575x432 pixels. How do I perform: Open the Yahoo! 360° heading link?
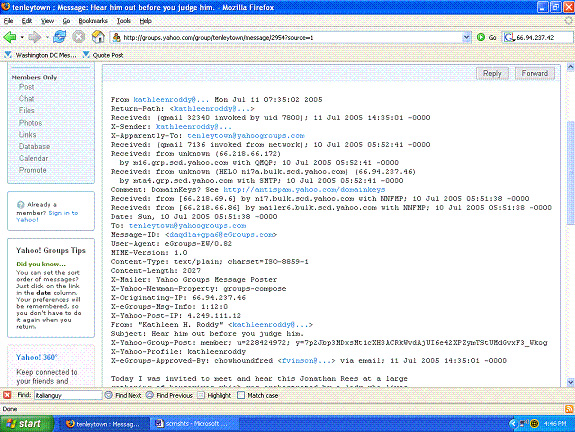click(x=37, y=357)
